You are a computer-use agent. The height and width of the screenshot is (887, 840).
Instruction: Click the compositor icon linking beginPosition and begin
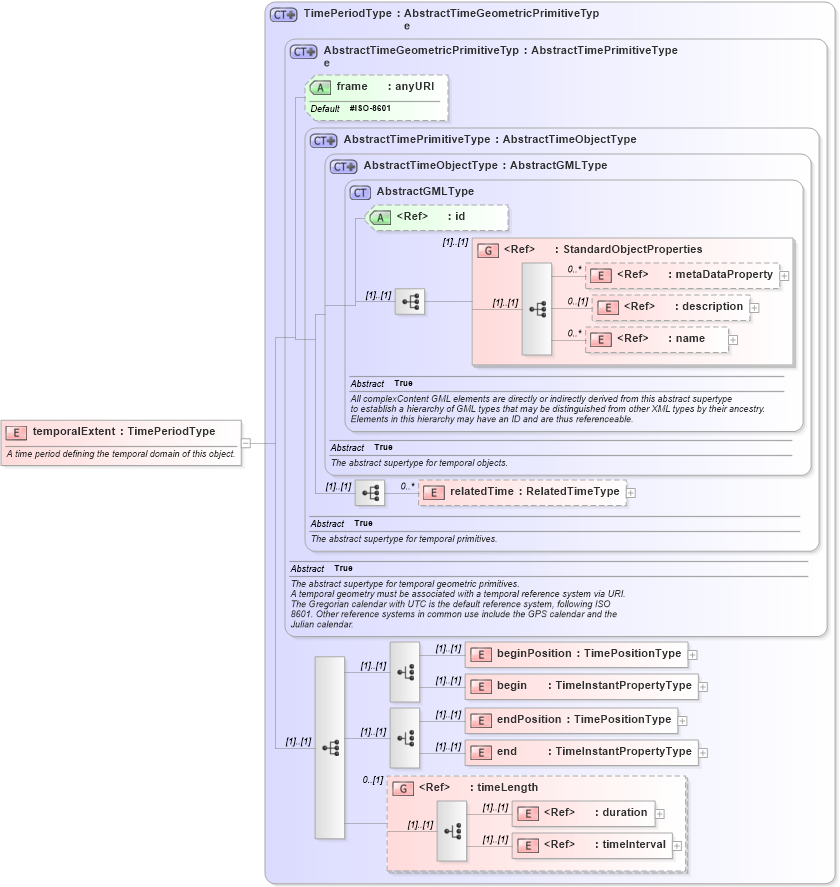click(407, 672)
